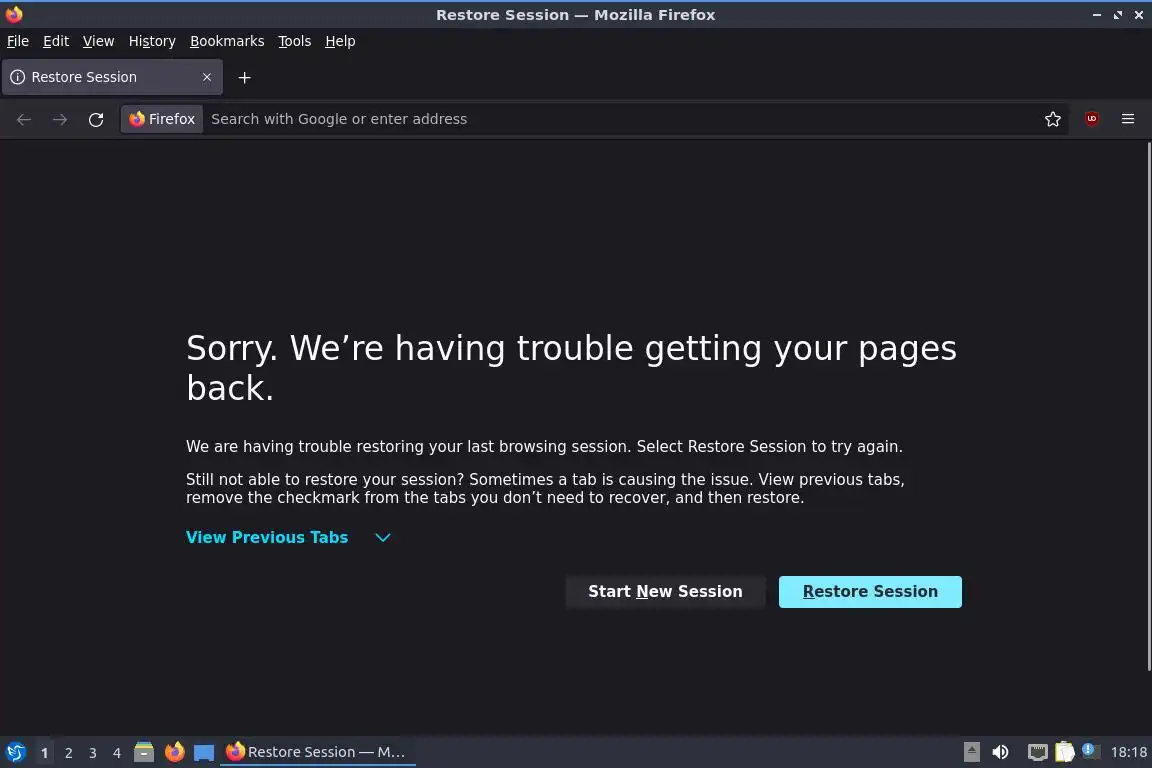Open the File menu
Screen dimensions: 1152x768
pyautogui.click(x=18, y=41)
